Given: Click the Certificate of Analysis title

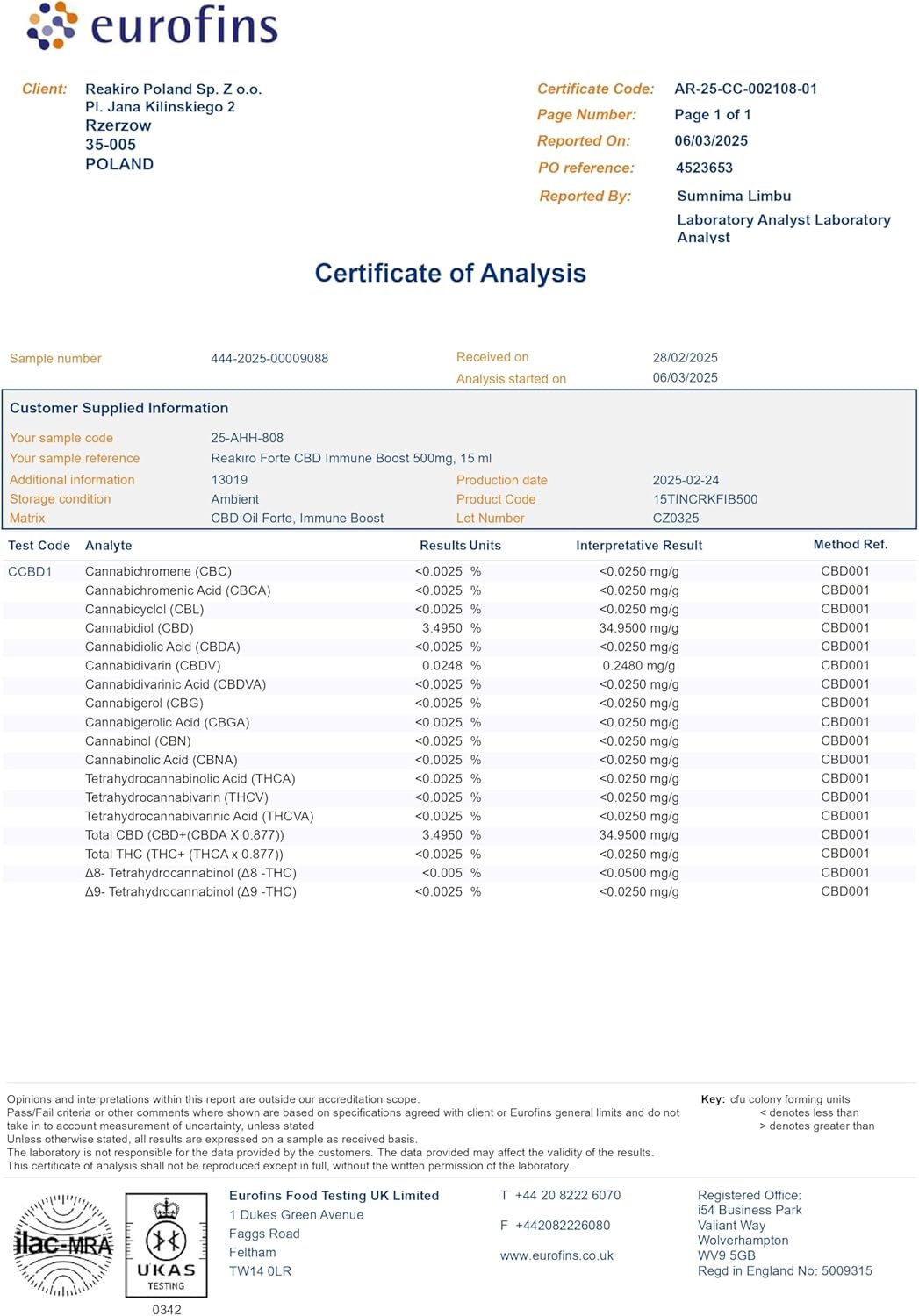Looking at the screenshot, I should point(450,274).
